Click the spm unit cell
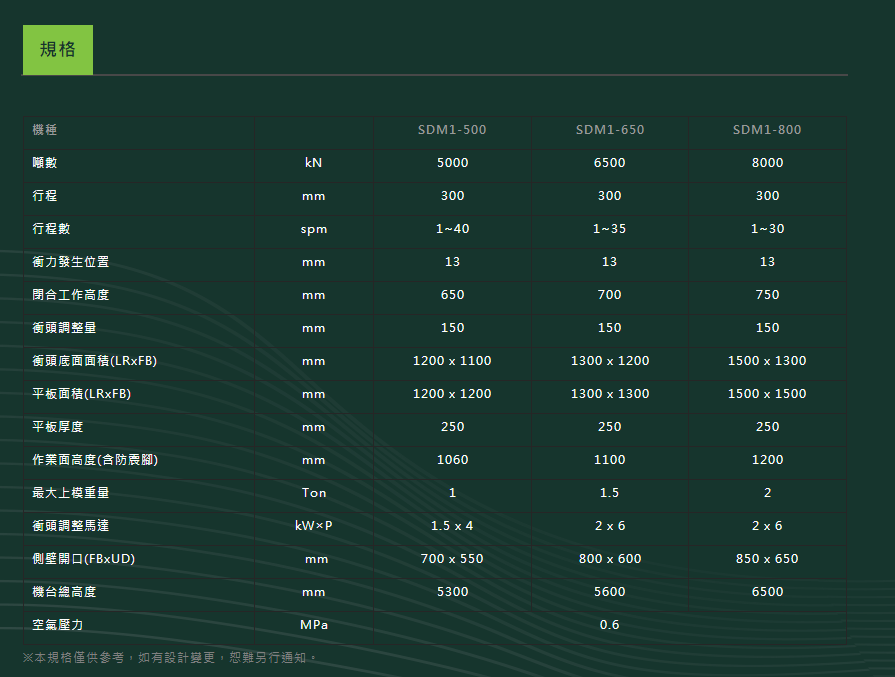895x677 pixels. click(x=314, y=229)
